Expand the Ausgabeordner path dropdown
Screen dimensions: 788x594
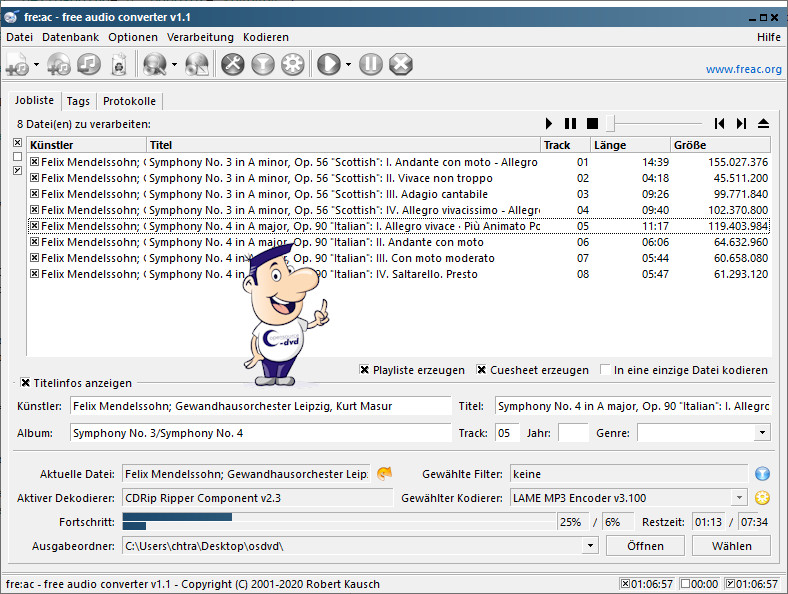[590, 546]
